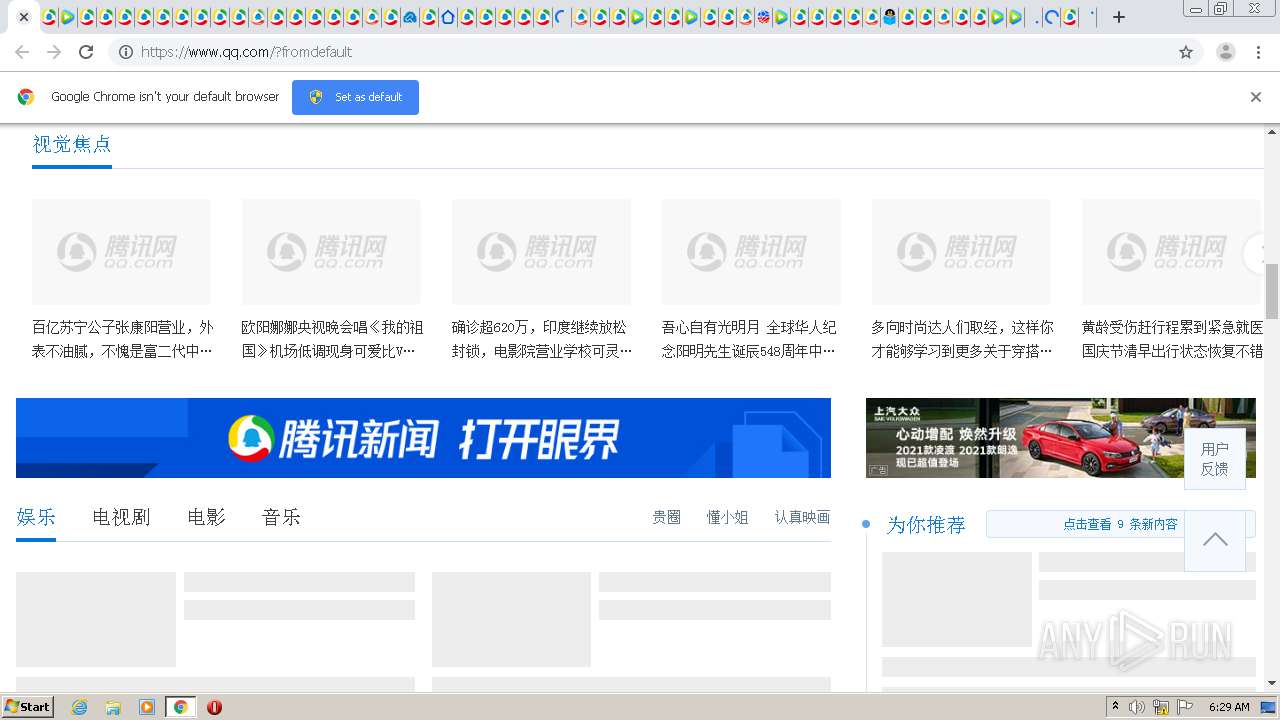Switch to the 电视剧 tab
Viewport: 1280px width, 720px height.
coord(121,517)
